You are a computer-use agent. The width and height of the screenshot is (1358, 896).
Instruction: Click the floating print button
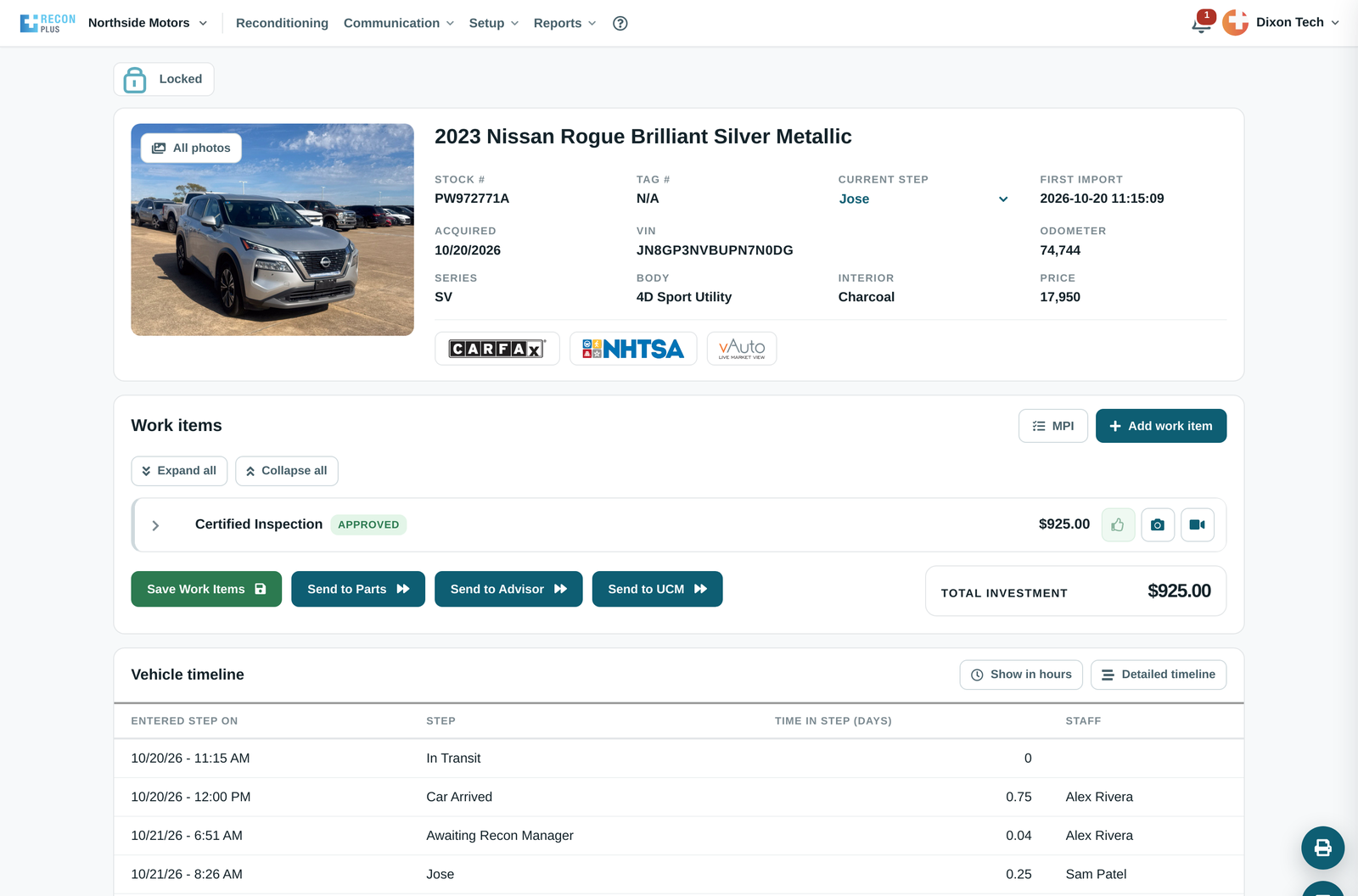coord(1322,848)
